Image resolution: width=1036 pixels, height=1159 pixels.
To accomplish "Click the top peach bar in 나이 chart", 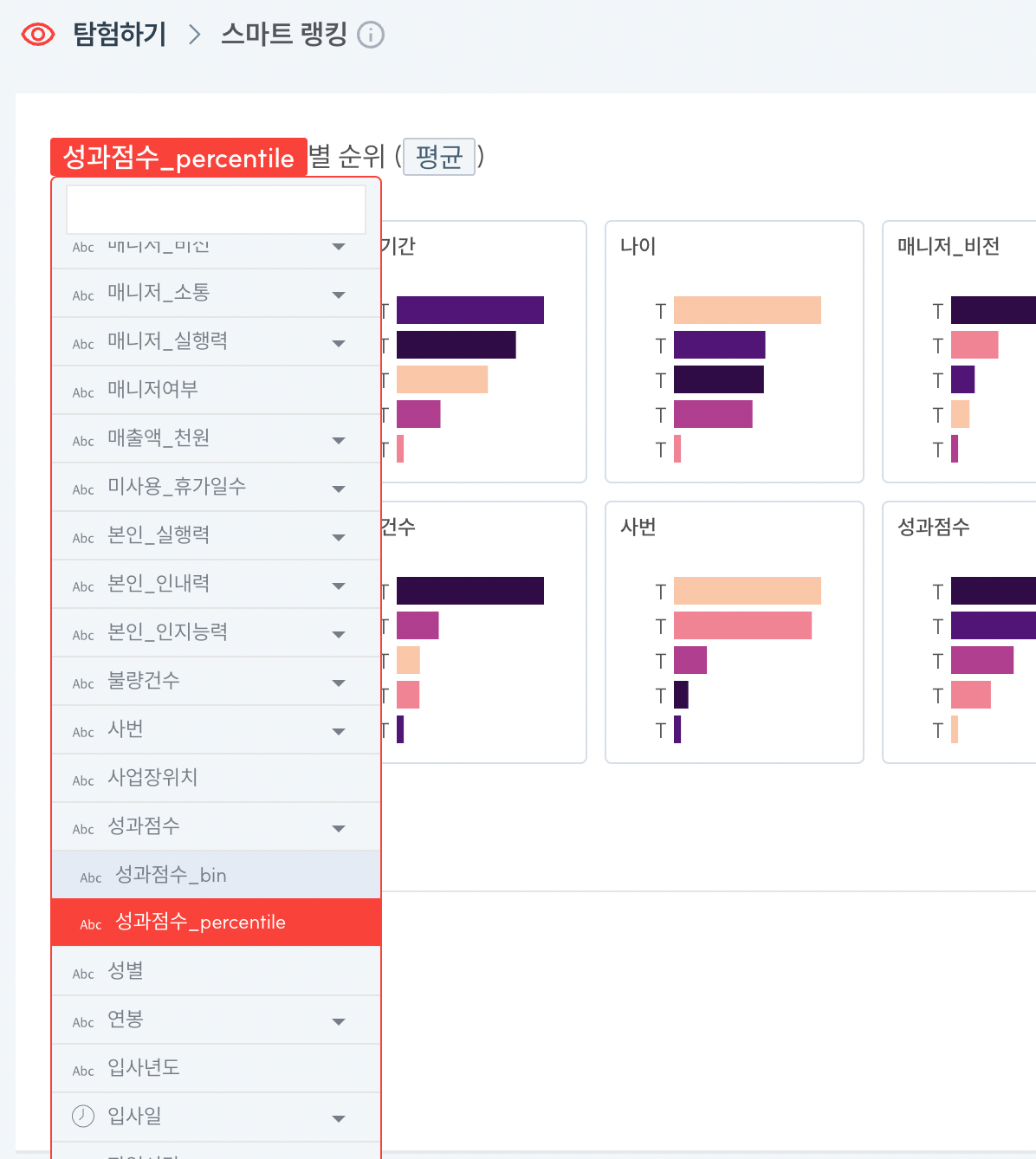I will pyautogui.click(x=748, y=310).
